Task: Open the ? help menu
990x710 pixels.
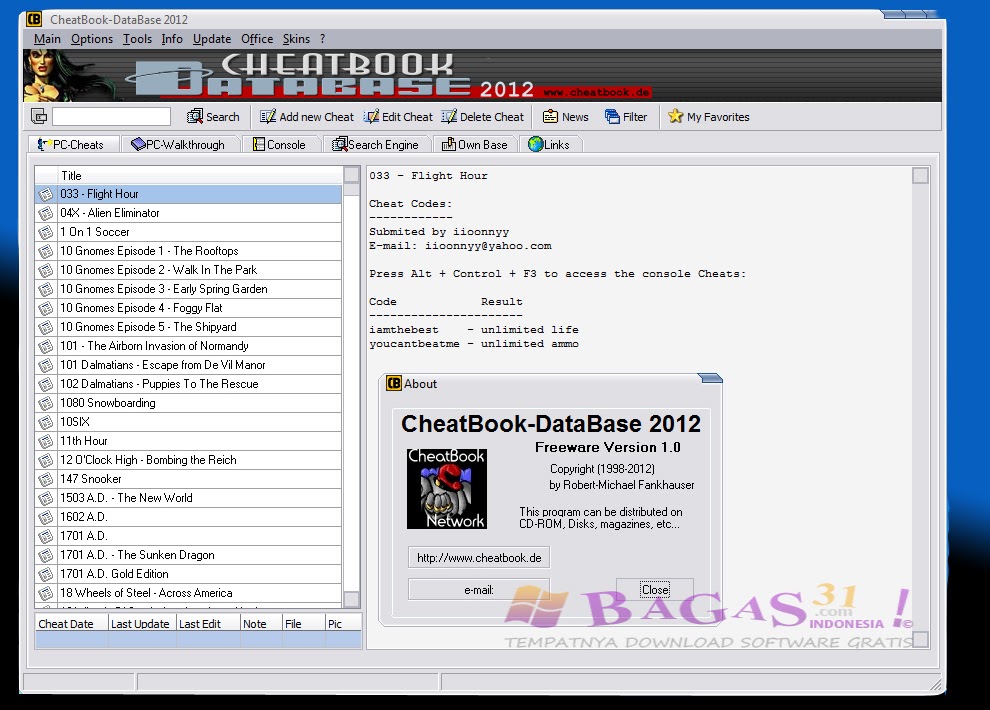Action: (x=323, y=39)
